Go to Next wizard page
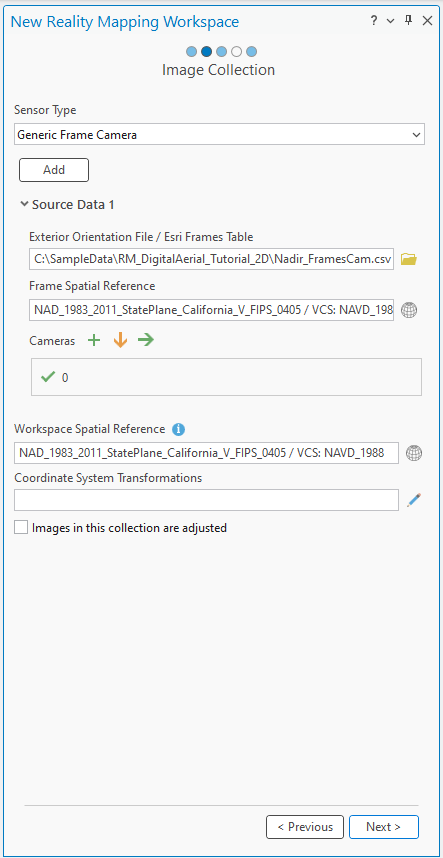 coord(384,827)
